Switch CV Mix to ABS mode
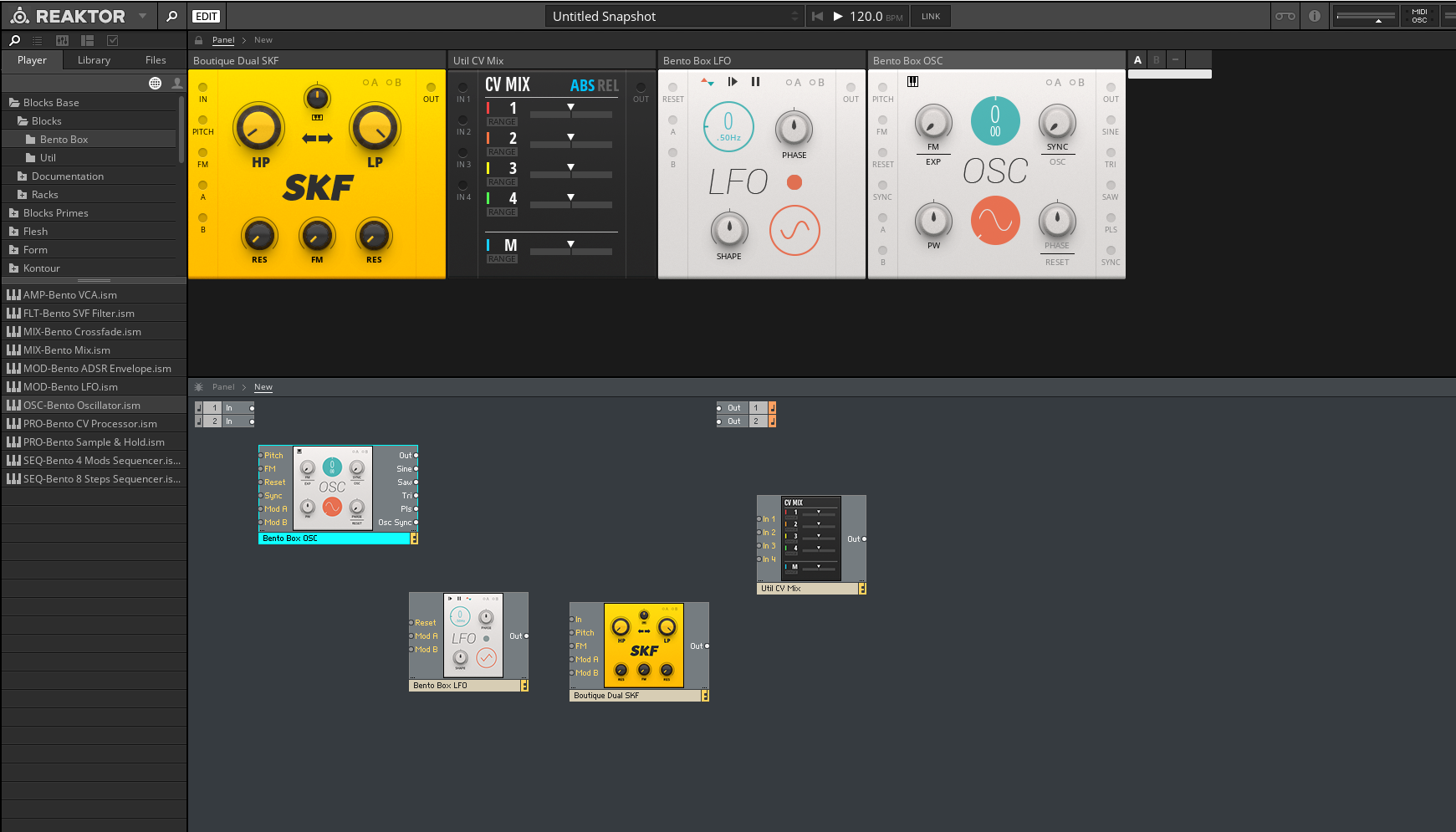The width and height of the screenshot is (1456, 832). point(582,85)
